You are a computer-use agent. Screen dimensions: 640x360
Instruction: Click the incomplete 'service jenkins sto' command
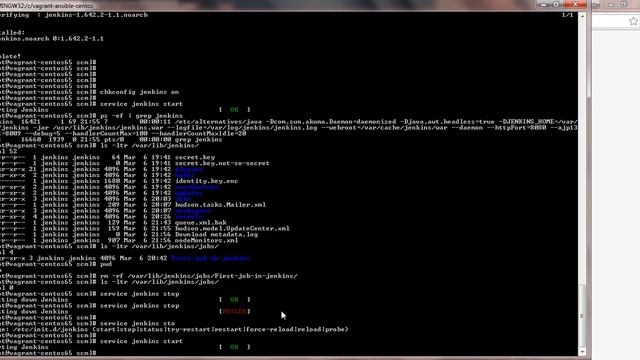137,323
